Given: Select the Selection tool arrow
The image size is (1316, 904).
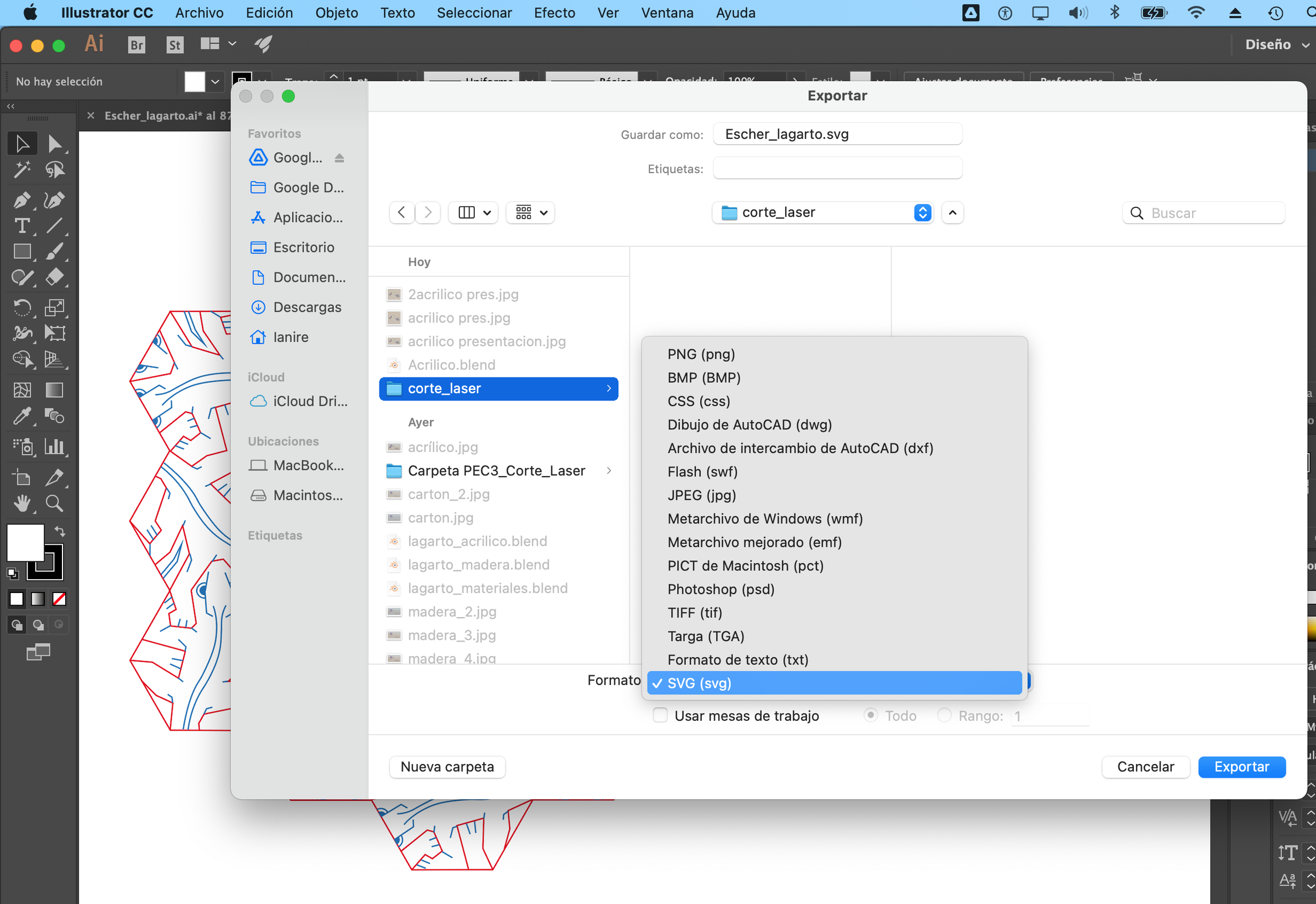Looking at the screenshot, I should click(x=22, y=144).
